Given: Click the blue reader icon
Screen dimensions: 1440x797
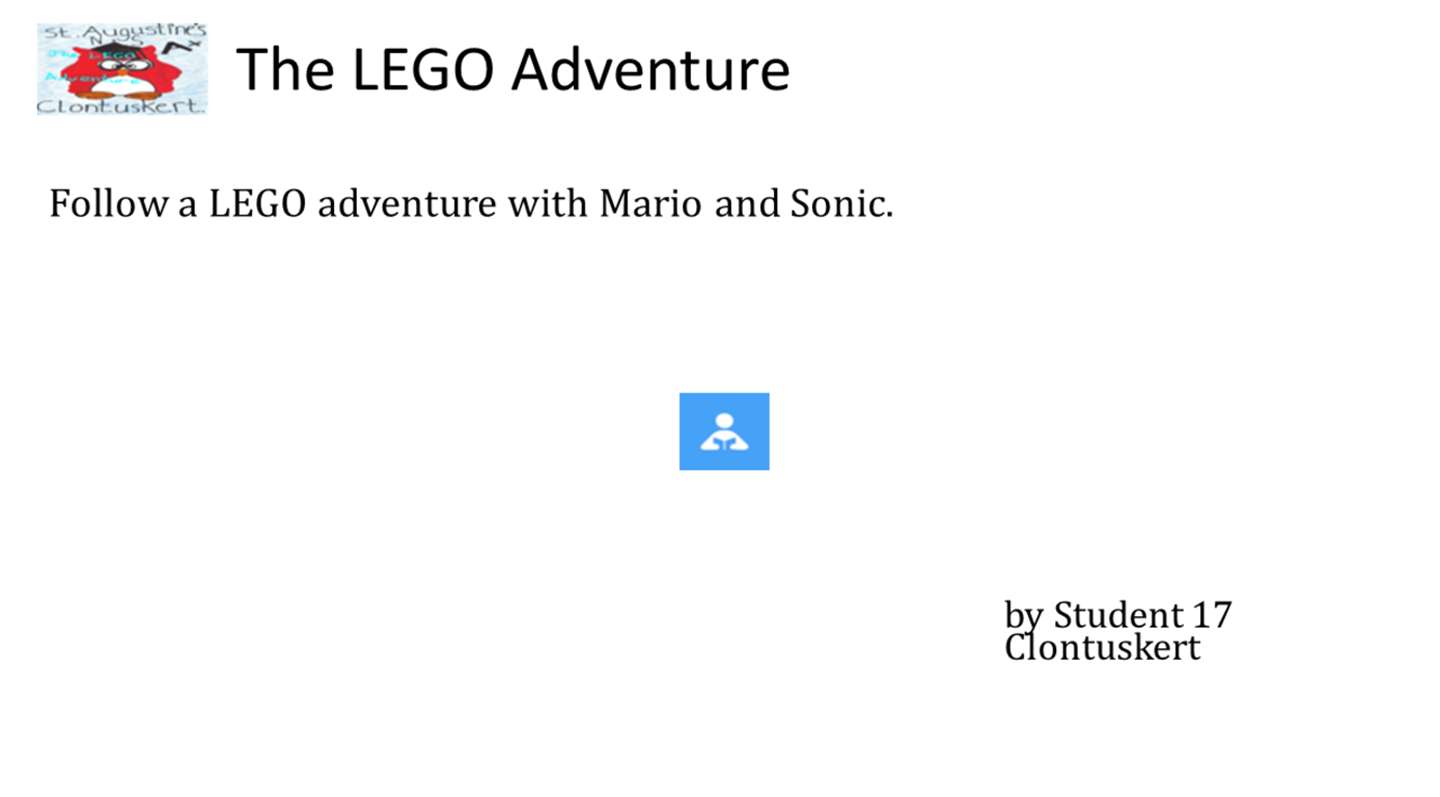Looking at the screenshot, I should (x=724, y=431).
